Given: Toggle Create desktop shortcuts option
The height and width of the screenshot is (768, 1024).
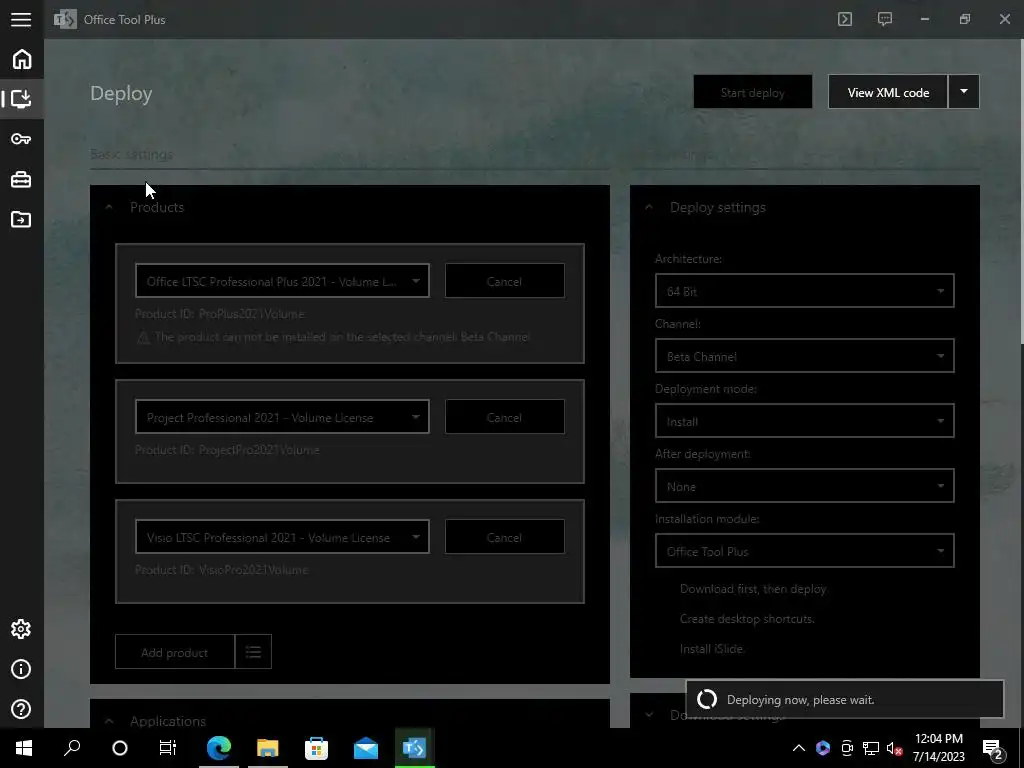Looking at the screenshot, I should (747, 619).
